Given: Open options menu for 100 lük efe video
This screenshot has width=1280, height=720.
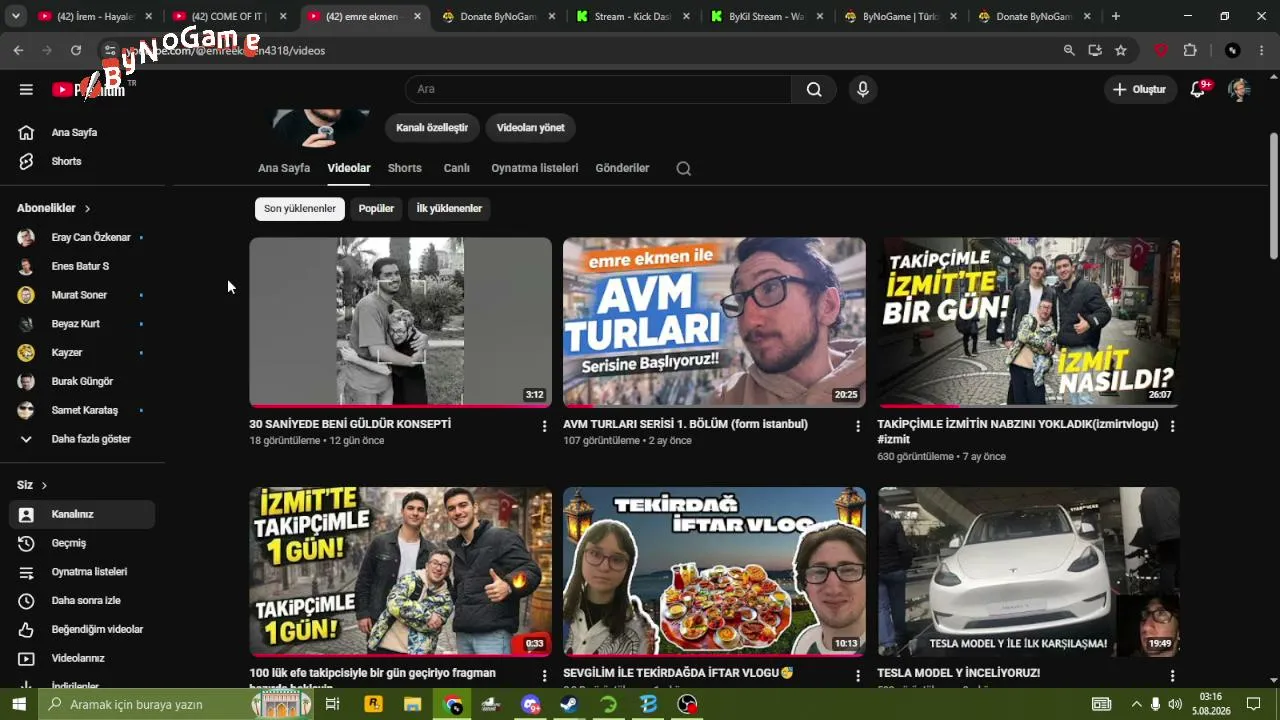Looking at the screenshot, I should point(544,676).
